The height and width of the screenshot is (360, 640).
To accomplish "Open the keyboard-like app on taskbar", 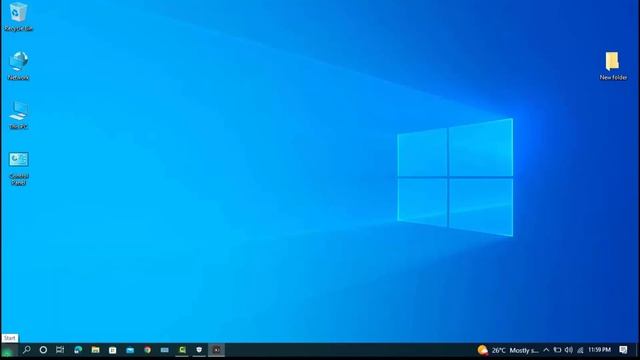I will pos(164,350).
